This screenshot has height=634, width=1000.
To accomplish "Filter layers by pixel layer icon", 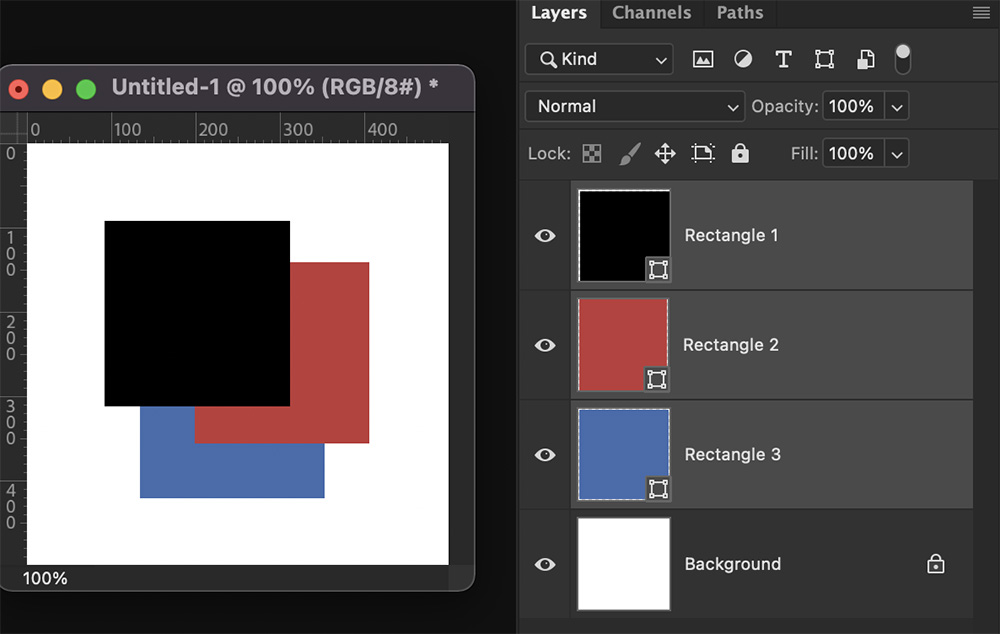I will pyautogui.click(x=703, y=59).
